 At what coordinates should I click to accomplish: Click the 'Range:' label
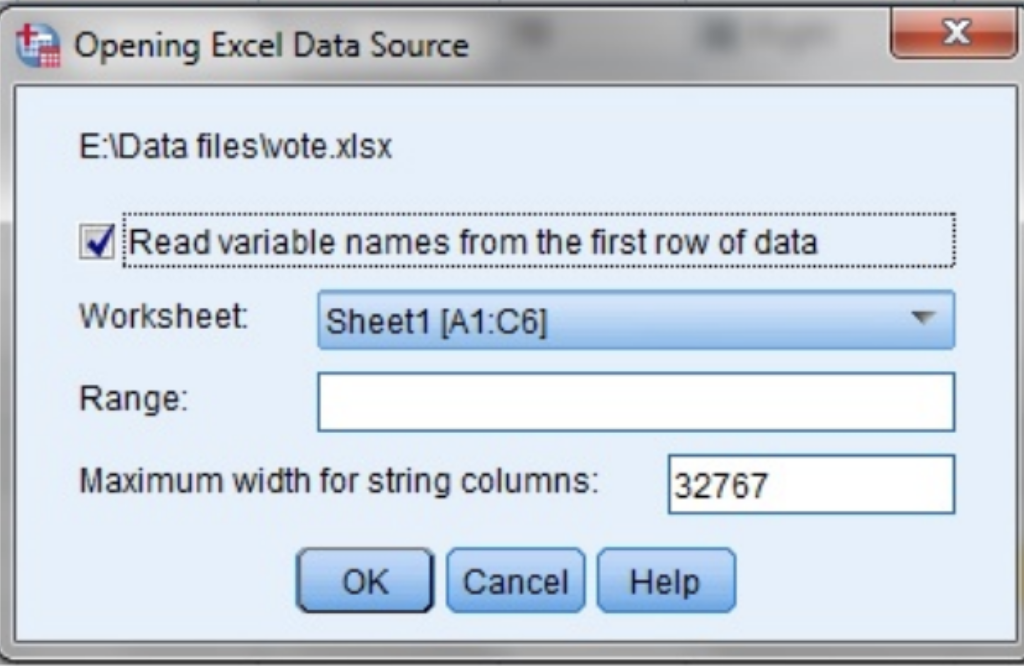tap(133, 400)
